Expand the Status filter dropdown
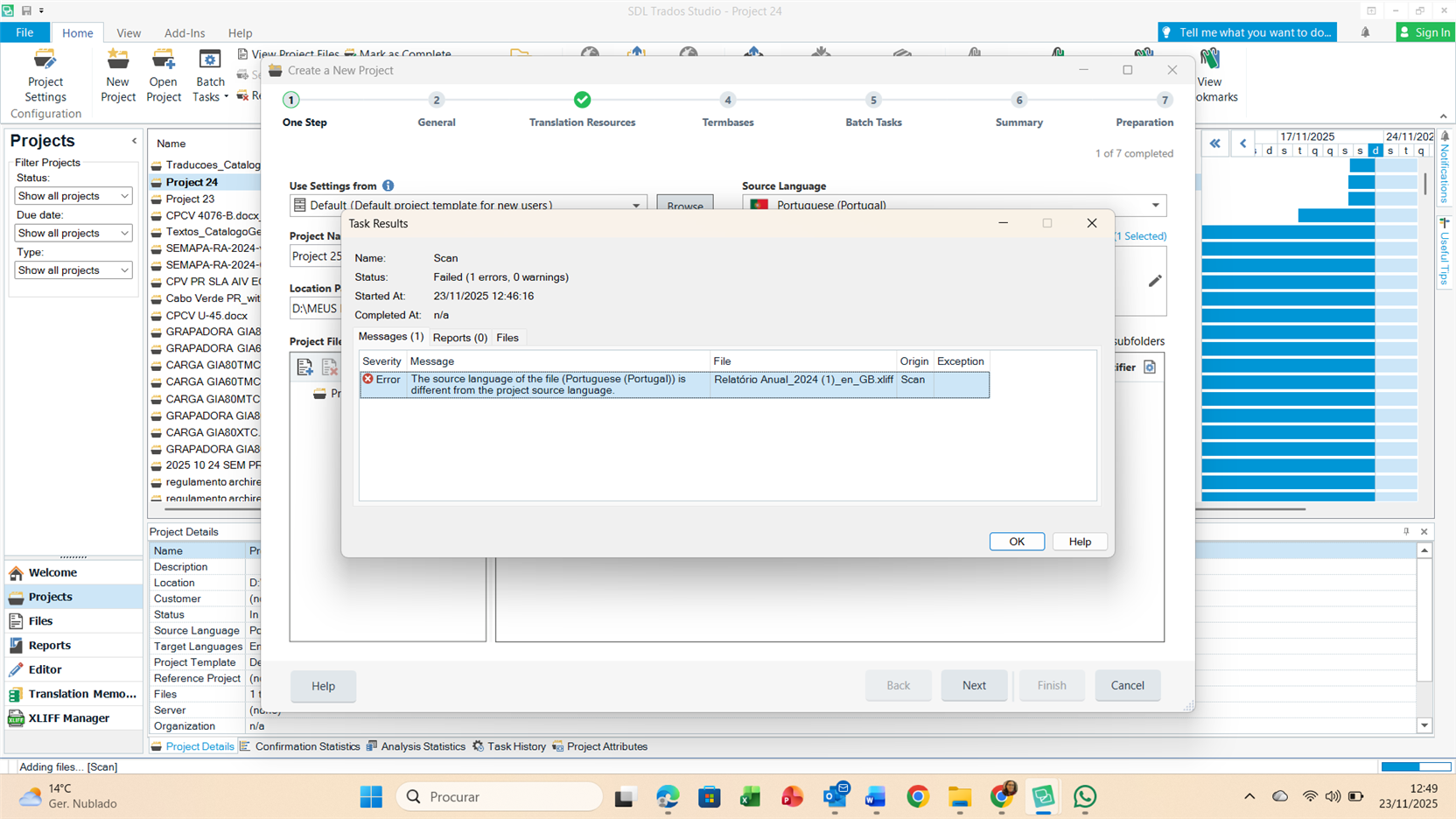The height and width of the screenshot is (819, 1456). pos(73,196)
